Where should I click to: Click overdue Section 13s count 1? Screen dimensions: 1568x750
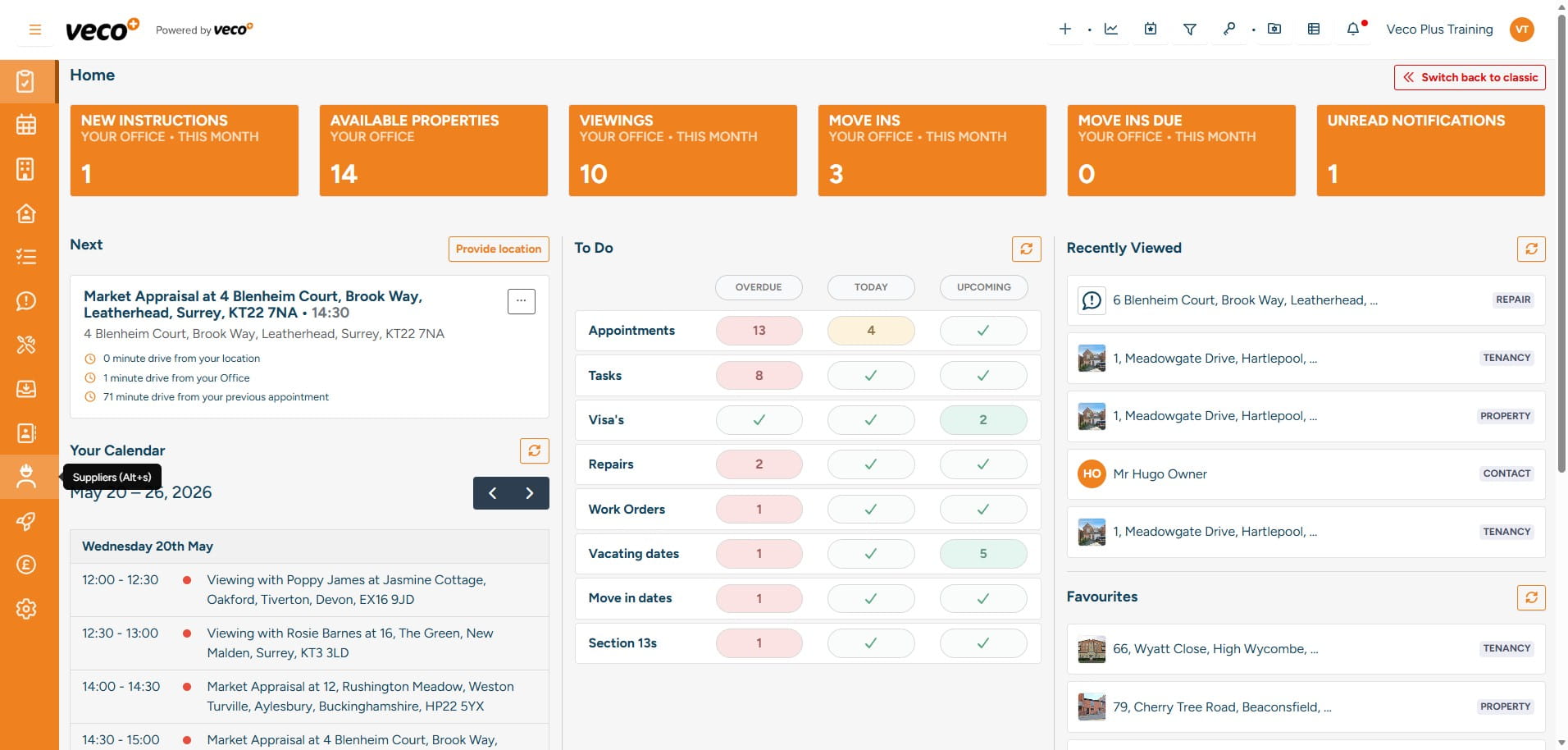tap(759, 643)
